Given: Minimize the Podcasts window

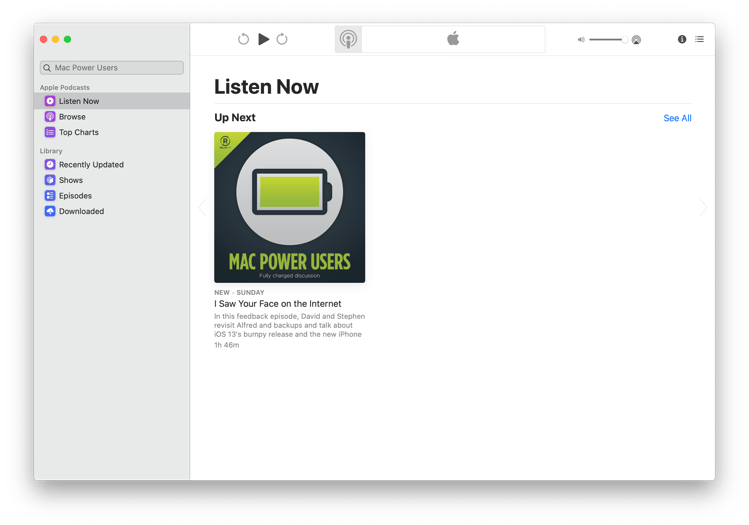Looking at the screenshot, I should (55, 39).
